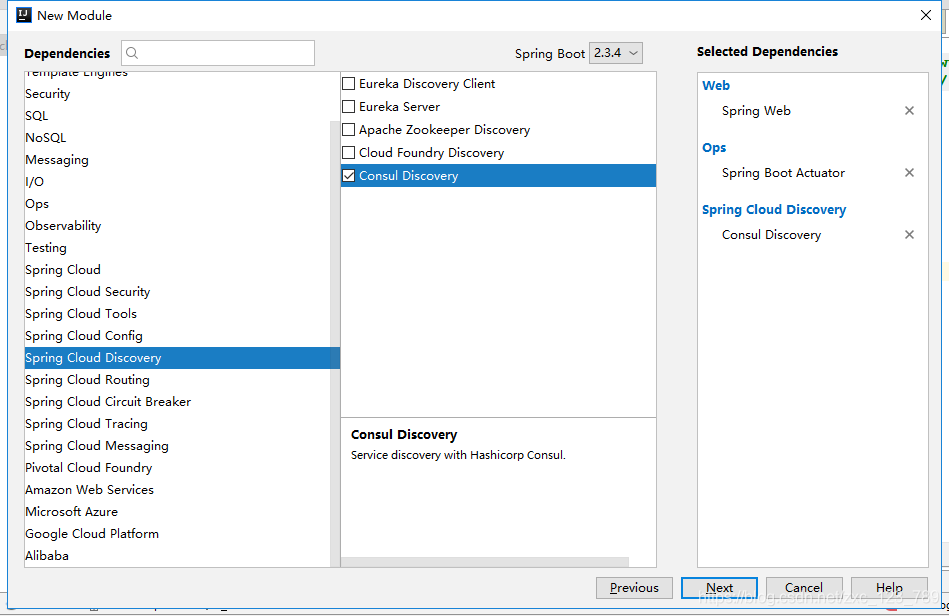Viewport: 949px width, 616px height.
Task: Click the IntelliJ logo in title bar
Action: click(24, 15)
